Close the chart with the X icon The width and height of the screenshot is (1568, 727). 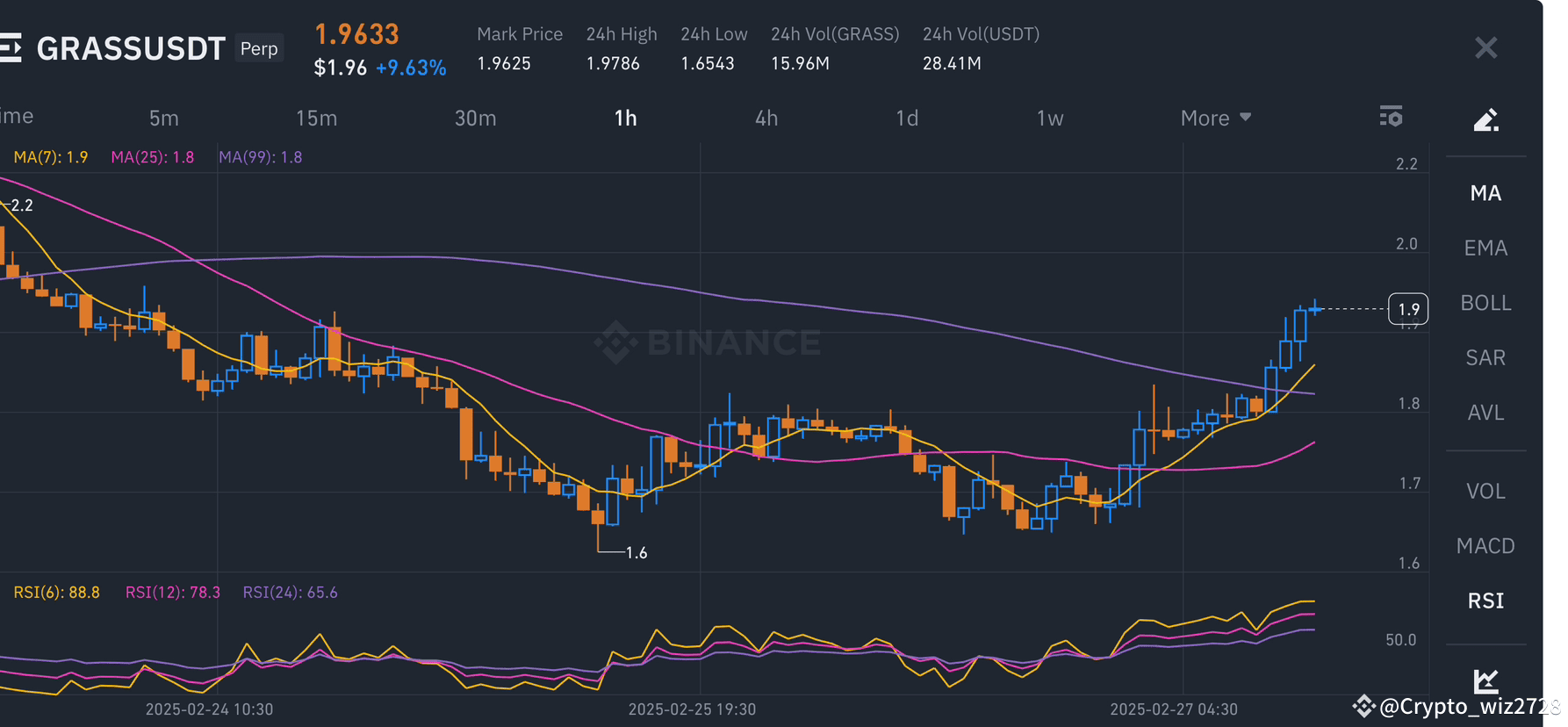point(1485,47)
